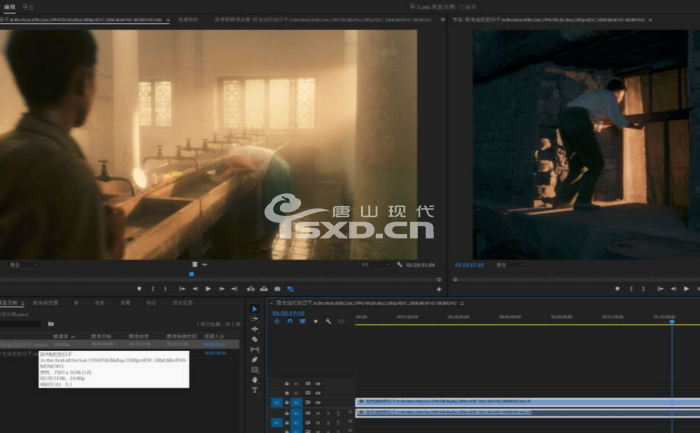Go to Out point in Source monitor

(x=234, y=289)
